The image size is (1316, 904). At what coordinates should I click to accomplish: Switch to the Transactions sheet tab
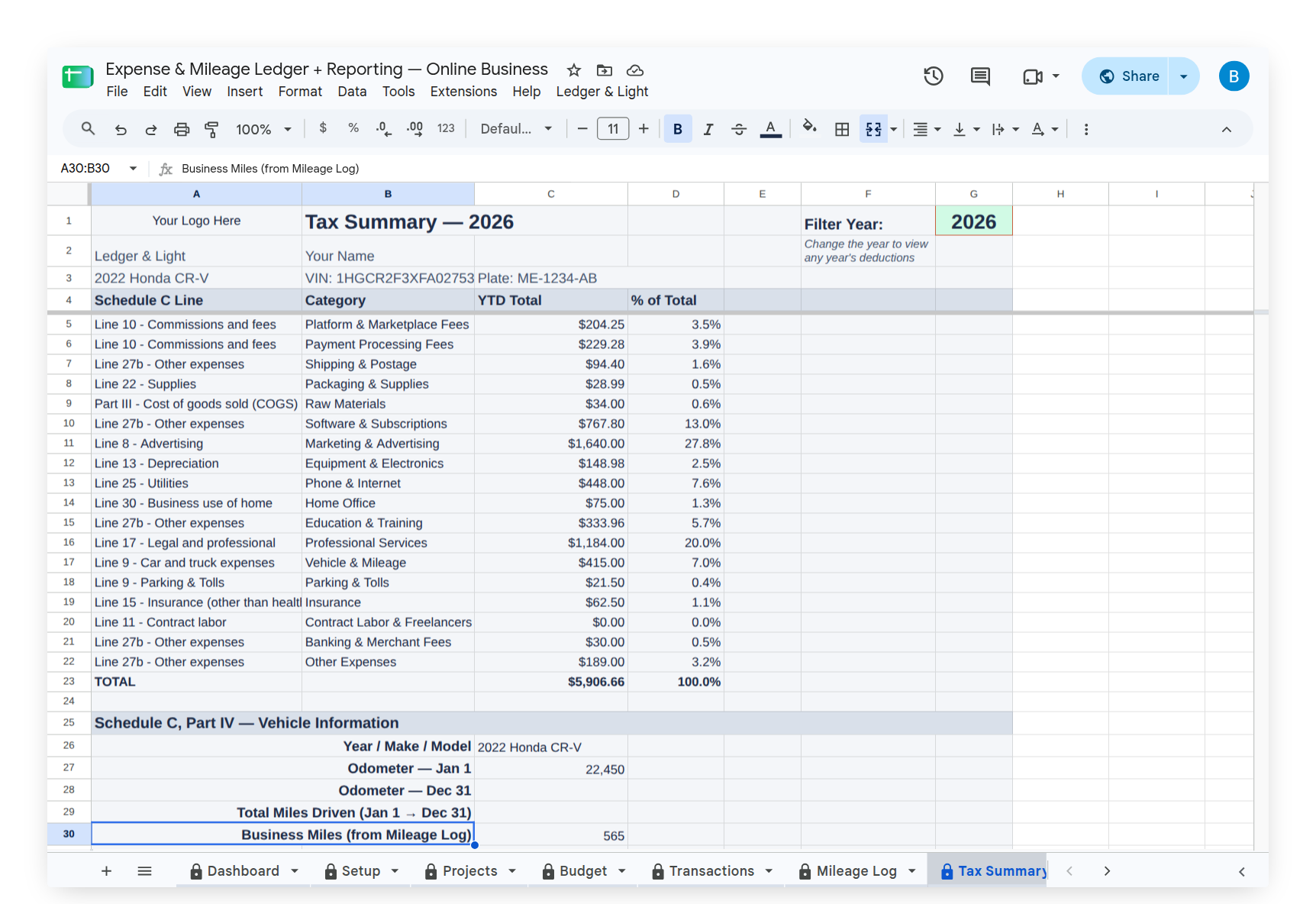click(711, 871)
